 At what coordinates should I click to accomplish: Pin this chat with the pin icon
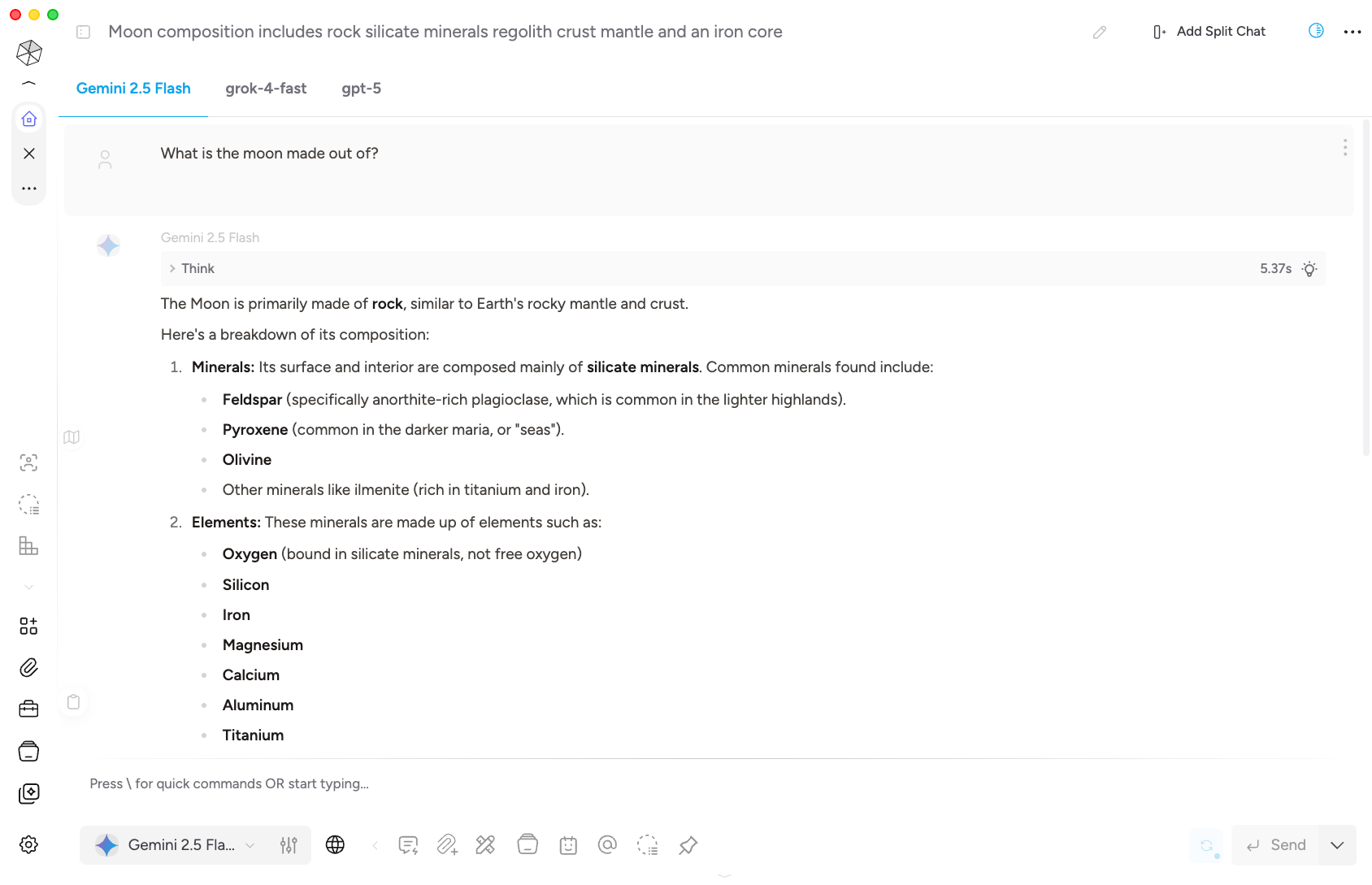point(688,845)
